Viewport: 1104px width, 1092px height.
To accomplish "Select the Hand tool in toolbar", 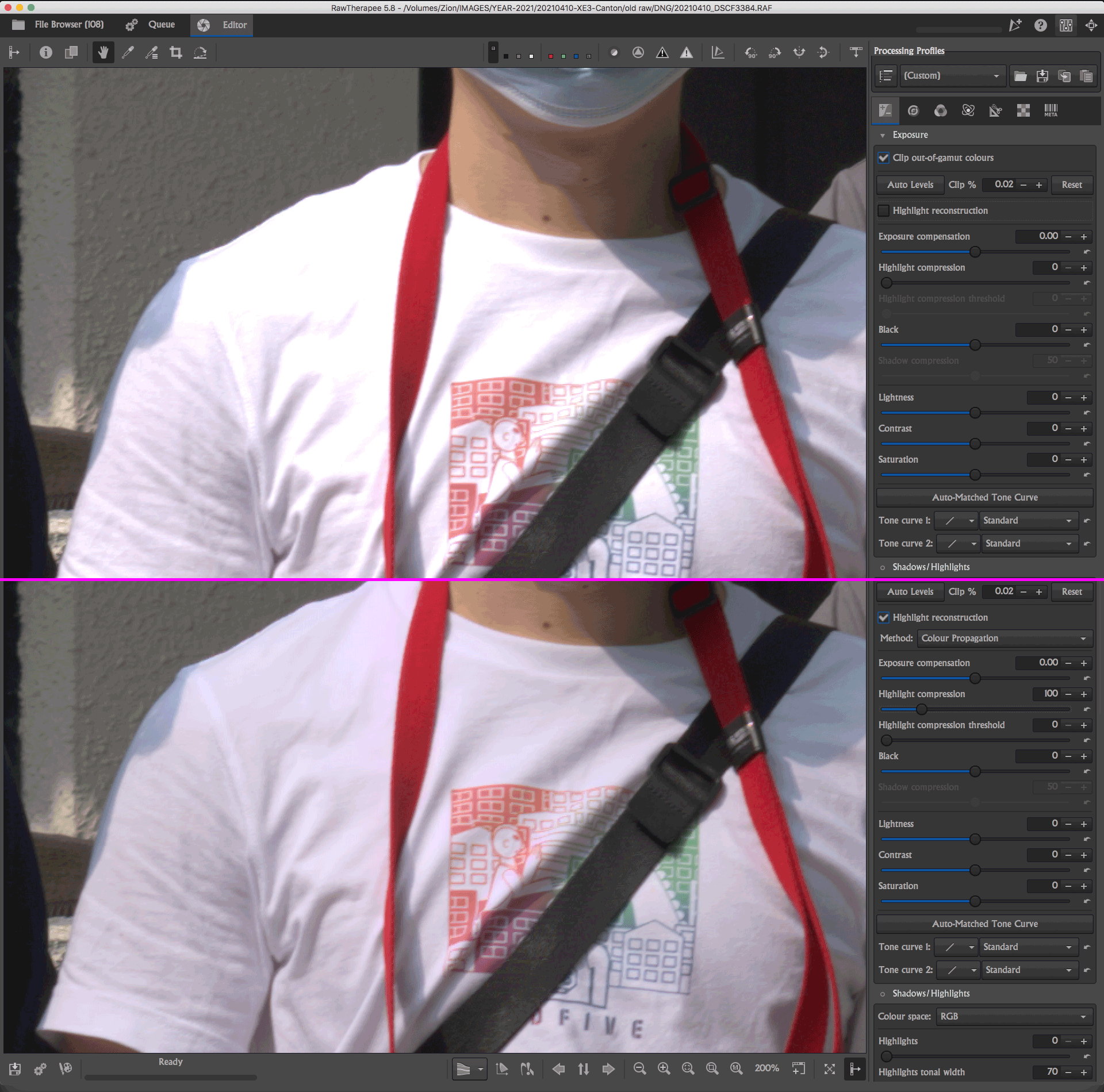I will (x=103, y=53).
